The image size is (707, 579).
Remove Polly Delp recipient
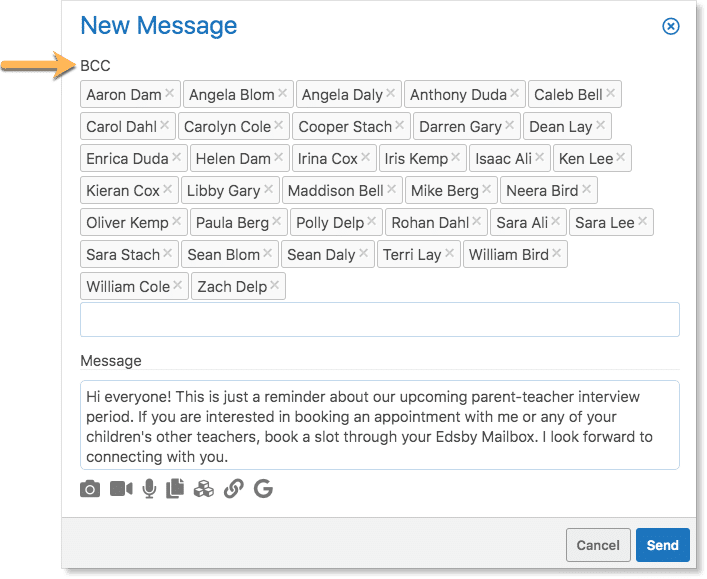pyautogui.click(x=372, y=221)
